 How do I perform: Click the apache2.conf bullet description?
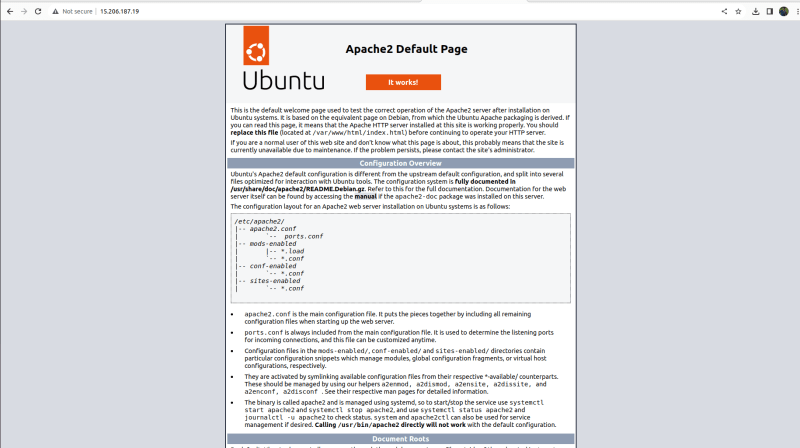(x=388, y=318)
